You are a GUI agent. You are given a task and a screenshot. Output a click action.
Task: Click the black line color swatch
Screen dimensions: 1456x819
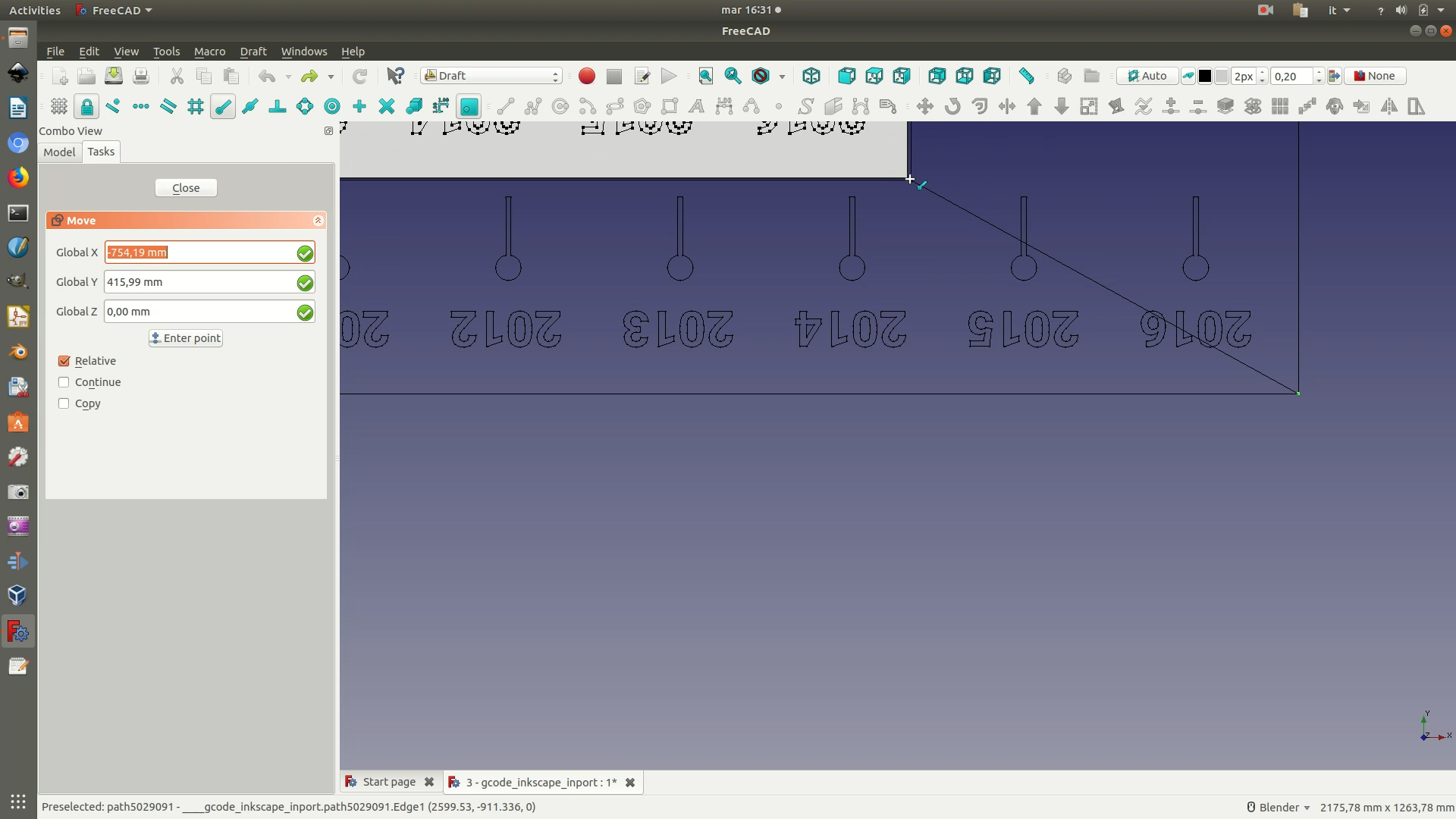coord(1205,76)
